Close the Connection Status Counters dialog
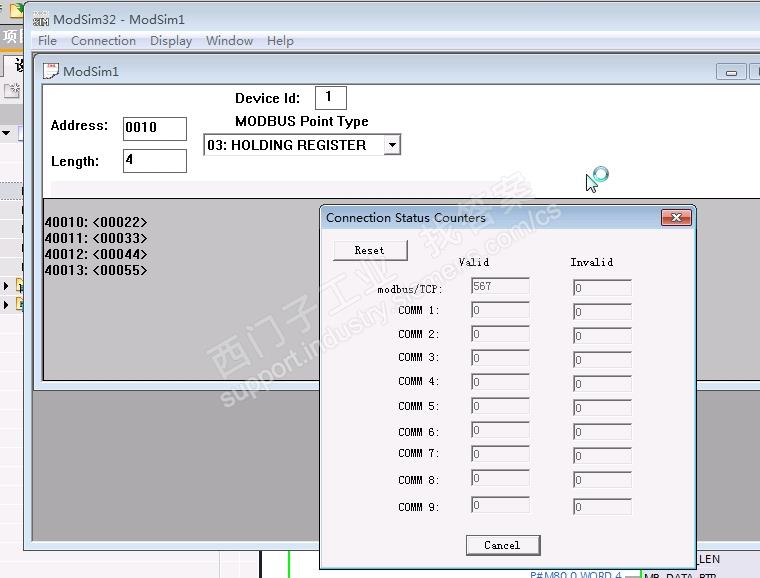 tap(676, 218)
